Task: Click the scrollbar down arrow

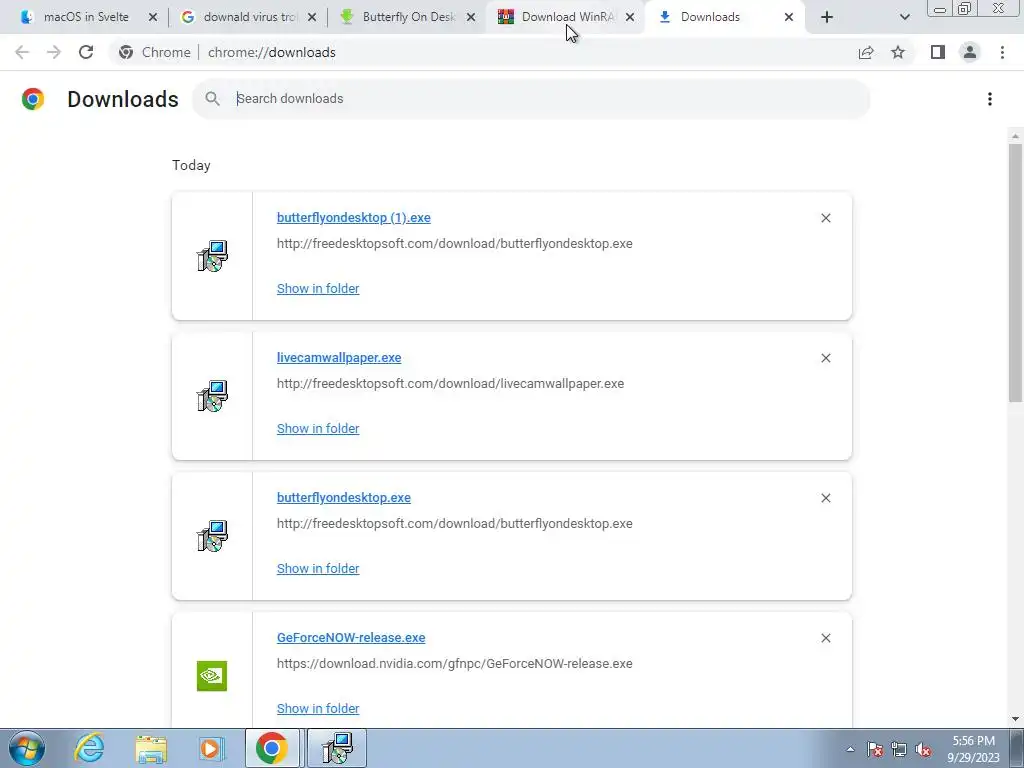Action: (1015, 720)
